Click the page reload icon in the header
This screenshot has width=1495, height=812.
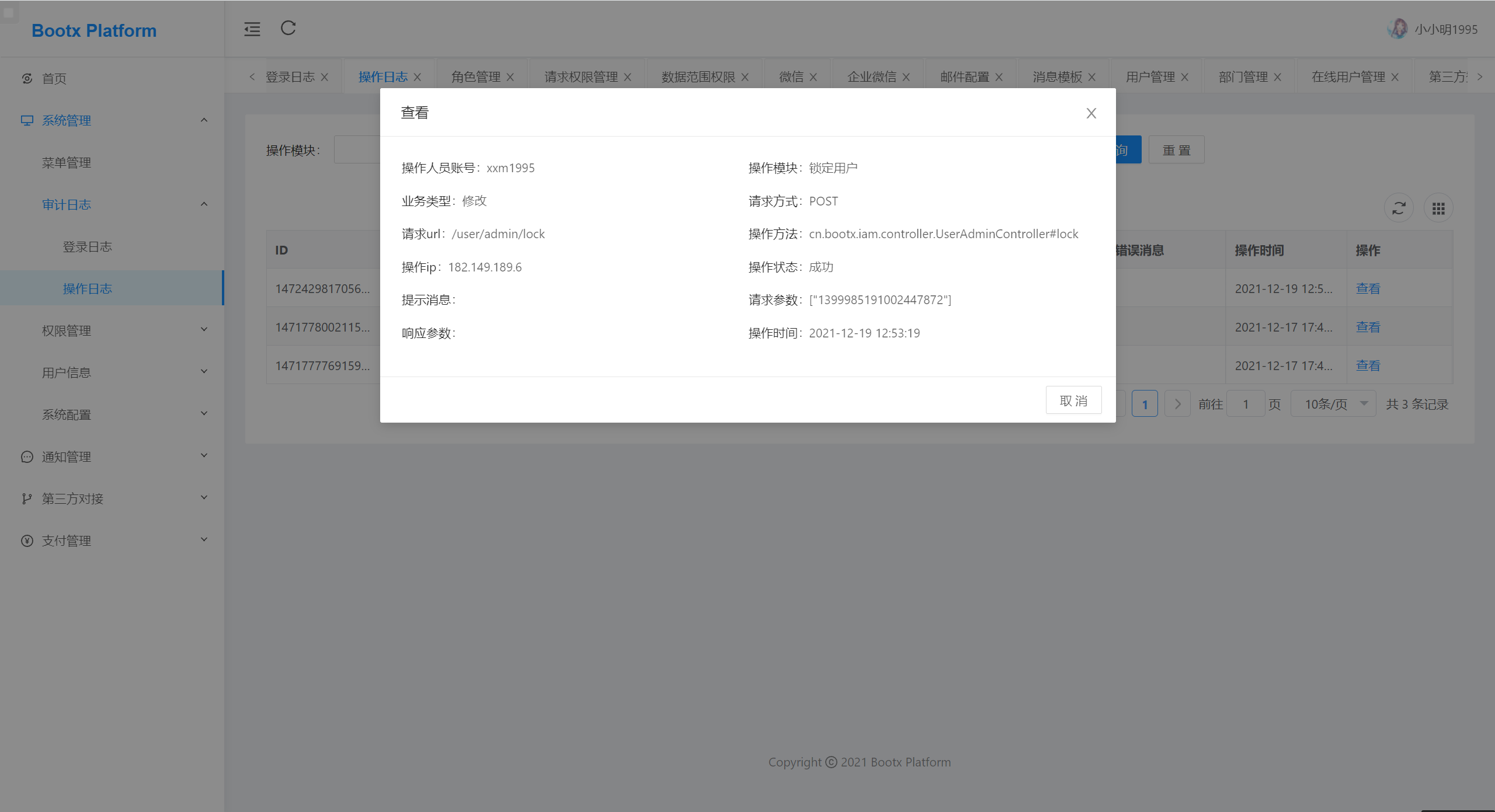tap(287, 29)
